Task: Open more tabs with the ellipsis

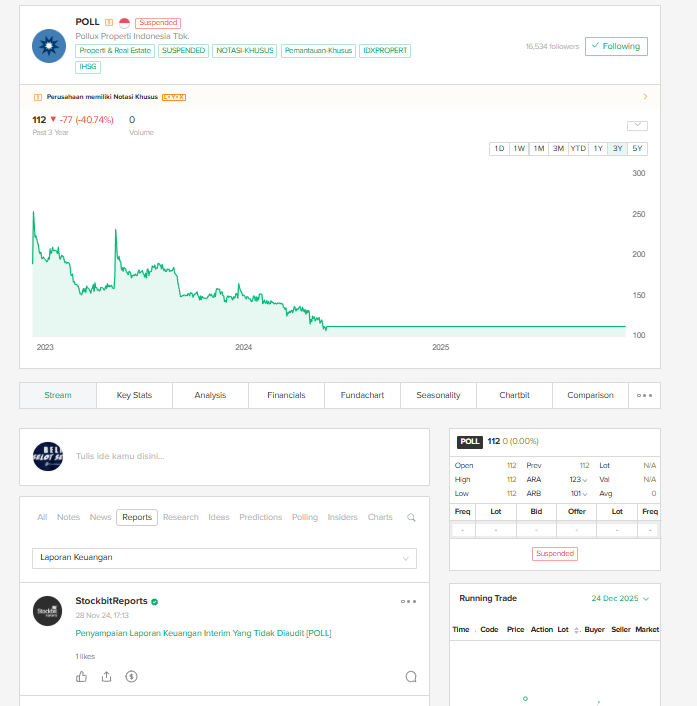Action: pos(644,395)
